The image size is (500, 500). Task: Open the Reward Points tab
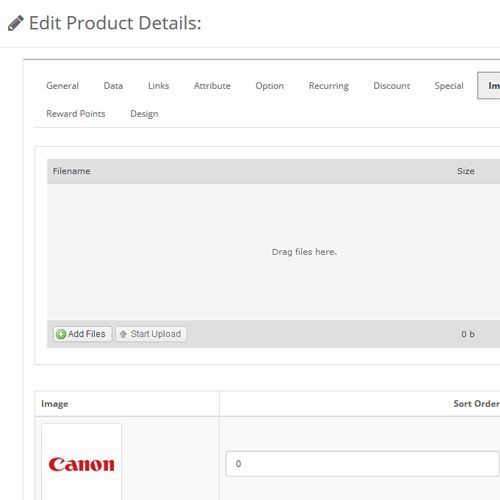[x=76, y=114]
